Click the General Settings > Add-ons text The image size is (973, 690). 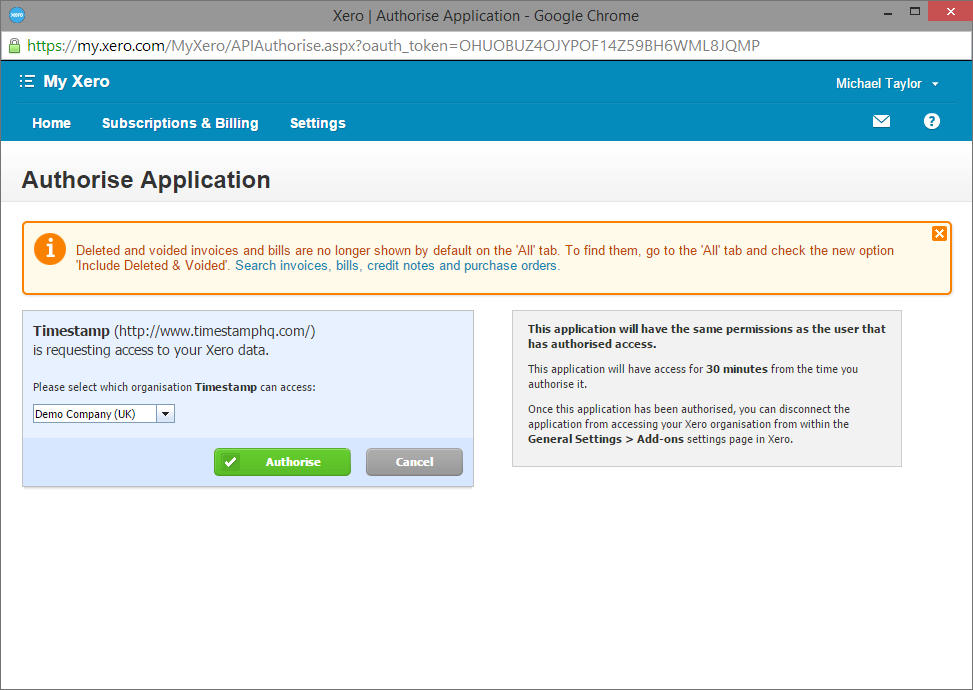tap(606, 439)
